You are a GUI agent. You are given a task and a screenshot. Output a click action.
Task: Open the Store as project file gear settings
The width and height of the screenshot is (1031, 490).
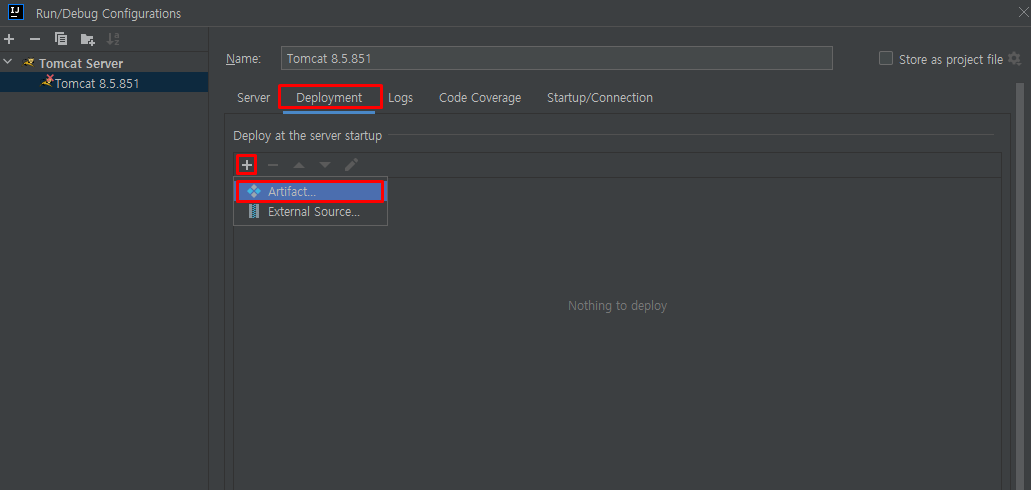click(1015, 59)
